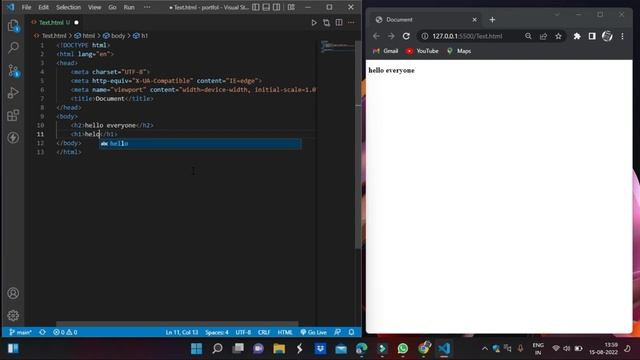The image size is (640, 360).
Task: Open the Gmail bookmark
Action: [385, 51]
